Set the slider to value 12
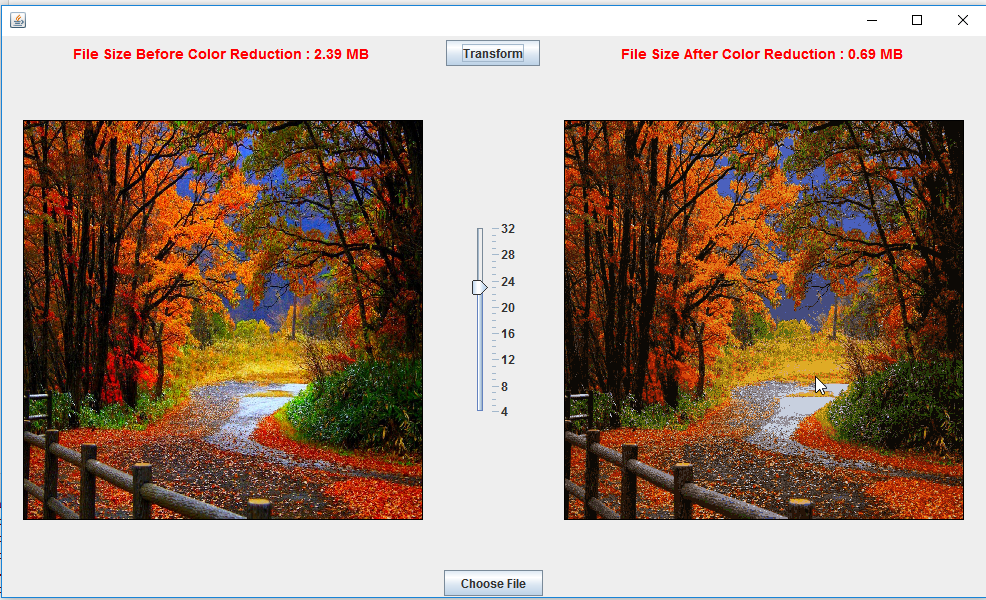 click(479, 360)
